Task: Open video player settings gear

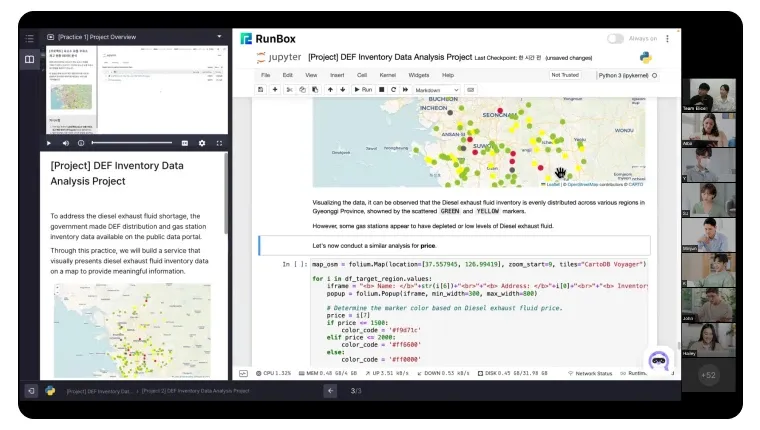Action: tap(201, 143)
